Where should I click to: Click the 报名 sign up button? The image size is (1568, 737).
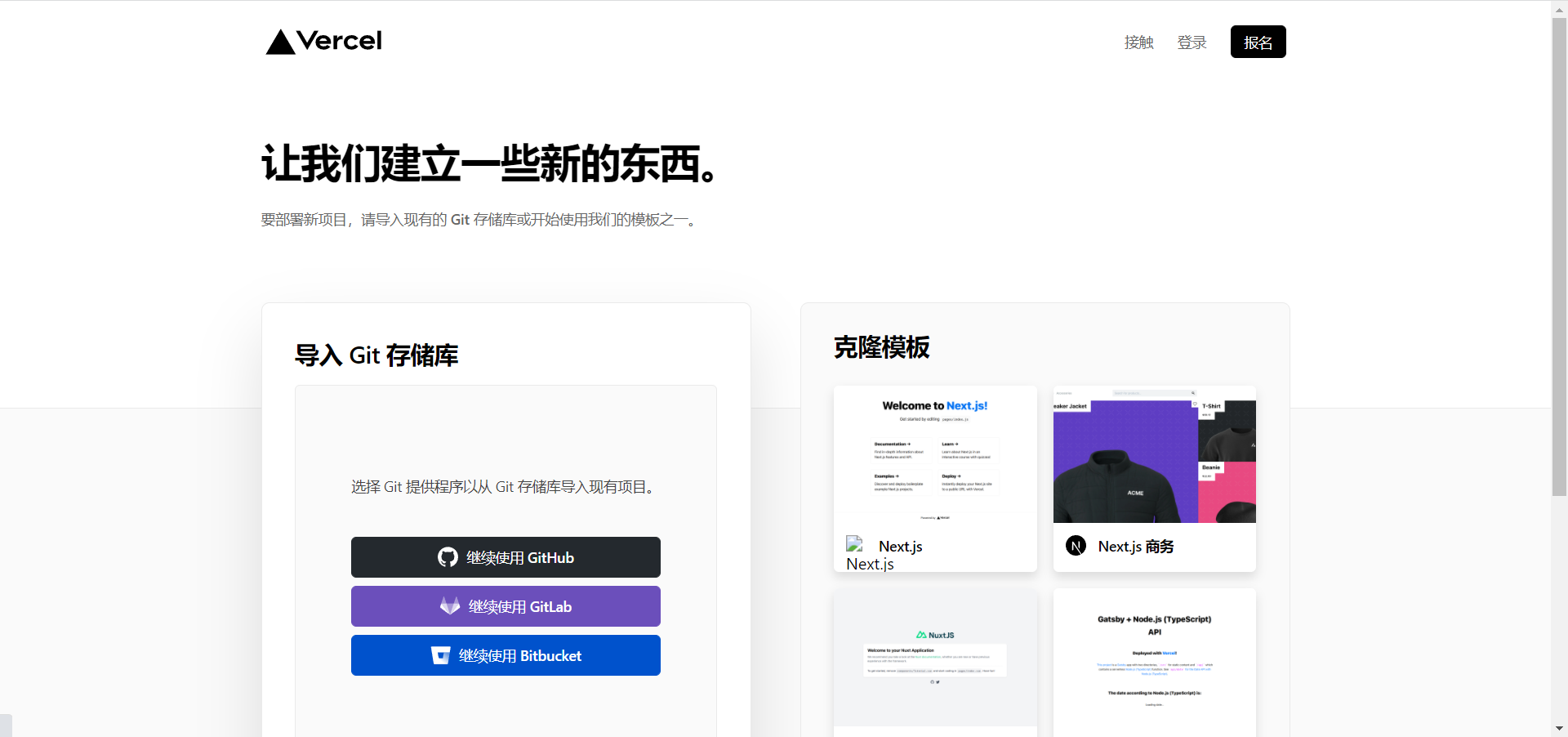(x=1258, y=42)
